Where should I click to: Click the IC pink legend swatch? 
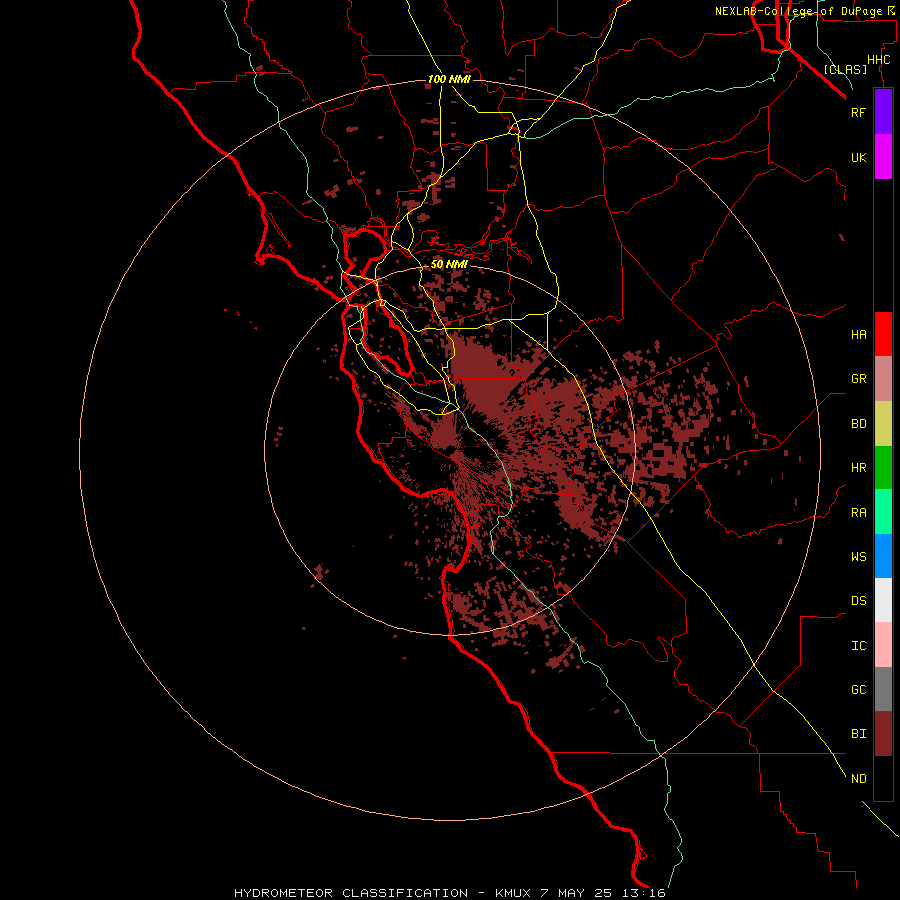(883, 645)
